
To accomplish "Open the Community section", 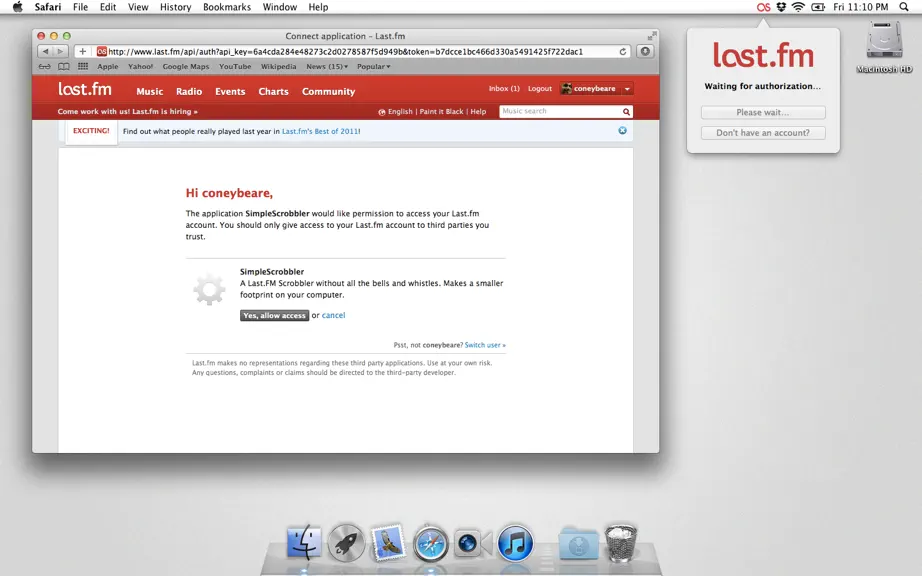I will click(x=329, y=92).
